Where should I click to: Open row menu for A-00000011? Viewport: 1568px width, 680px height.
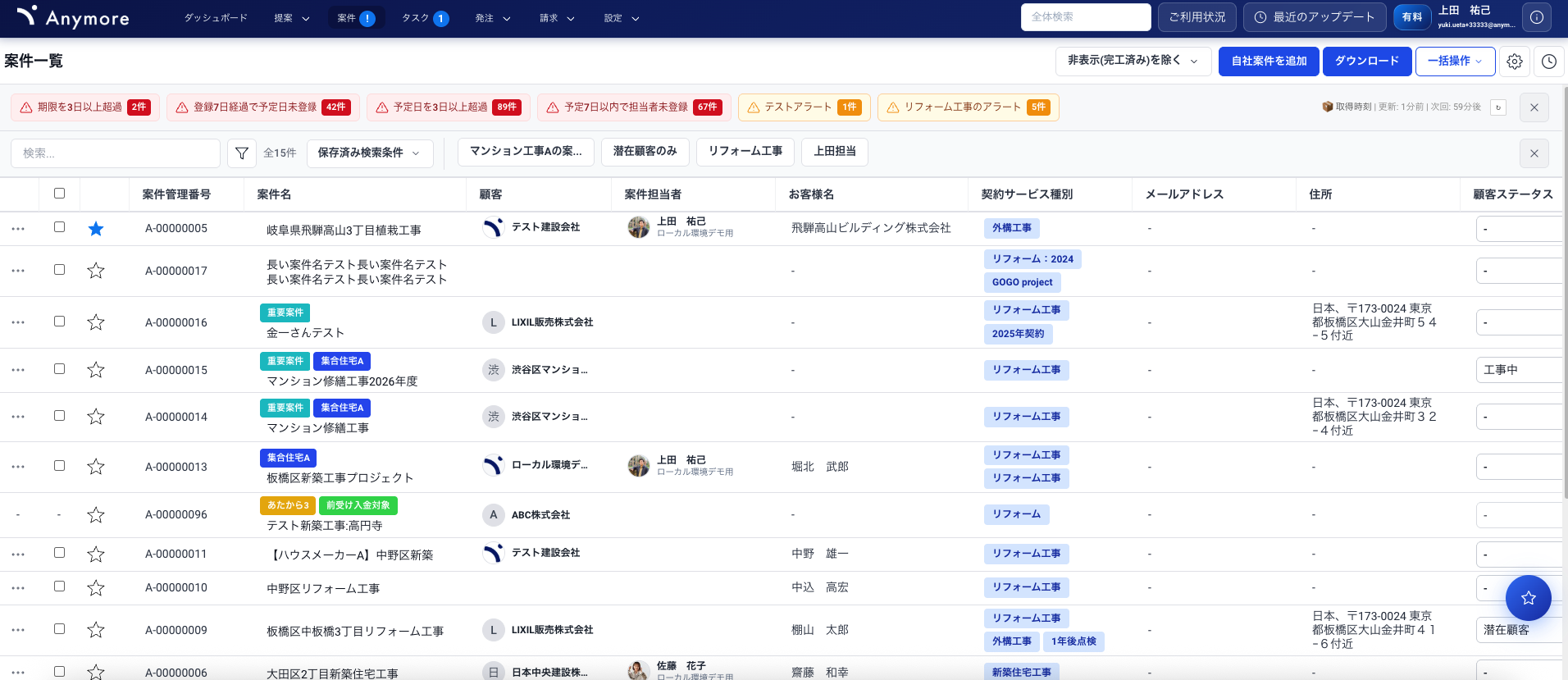click(18, 554)
